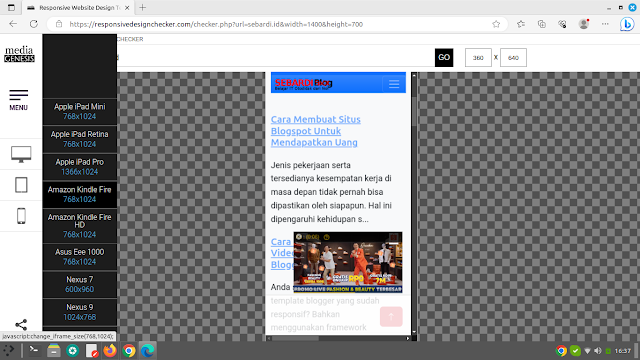This screenshot has width=640, height=360.
Task: Select the desktop monitor device icon
Action: coord(21,154)
